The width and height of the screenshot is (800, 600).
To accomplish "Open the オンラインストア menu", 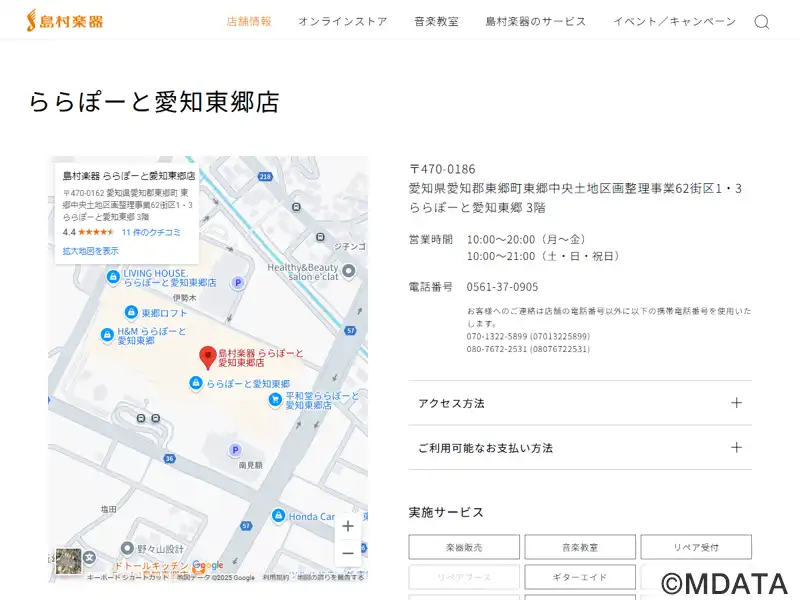I will [343, 21].
